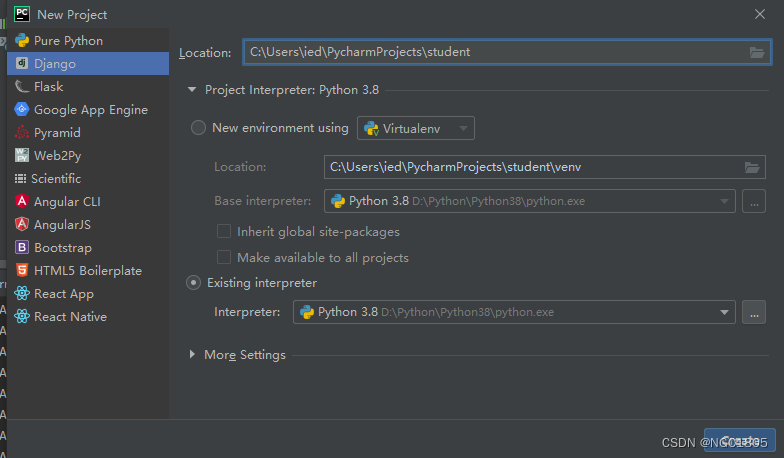This screenshot has height=458, width=784.
Task: Choose AngularJS project type
Action: [x=88, y=224]
